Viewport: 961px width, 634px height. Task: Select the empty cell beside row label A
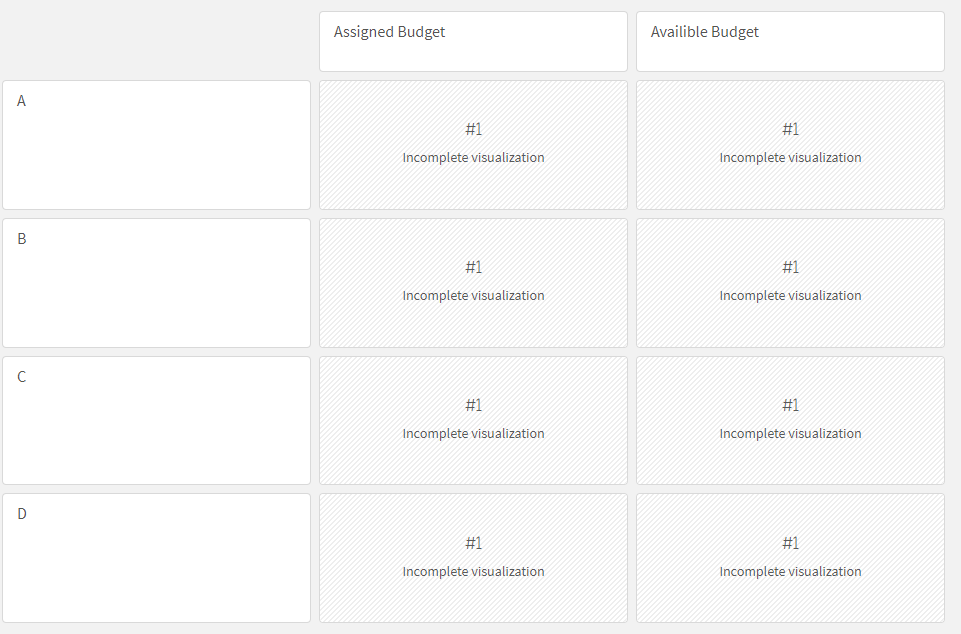click(x=156, y=160)
